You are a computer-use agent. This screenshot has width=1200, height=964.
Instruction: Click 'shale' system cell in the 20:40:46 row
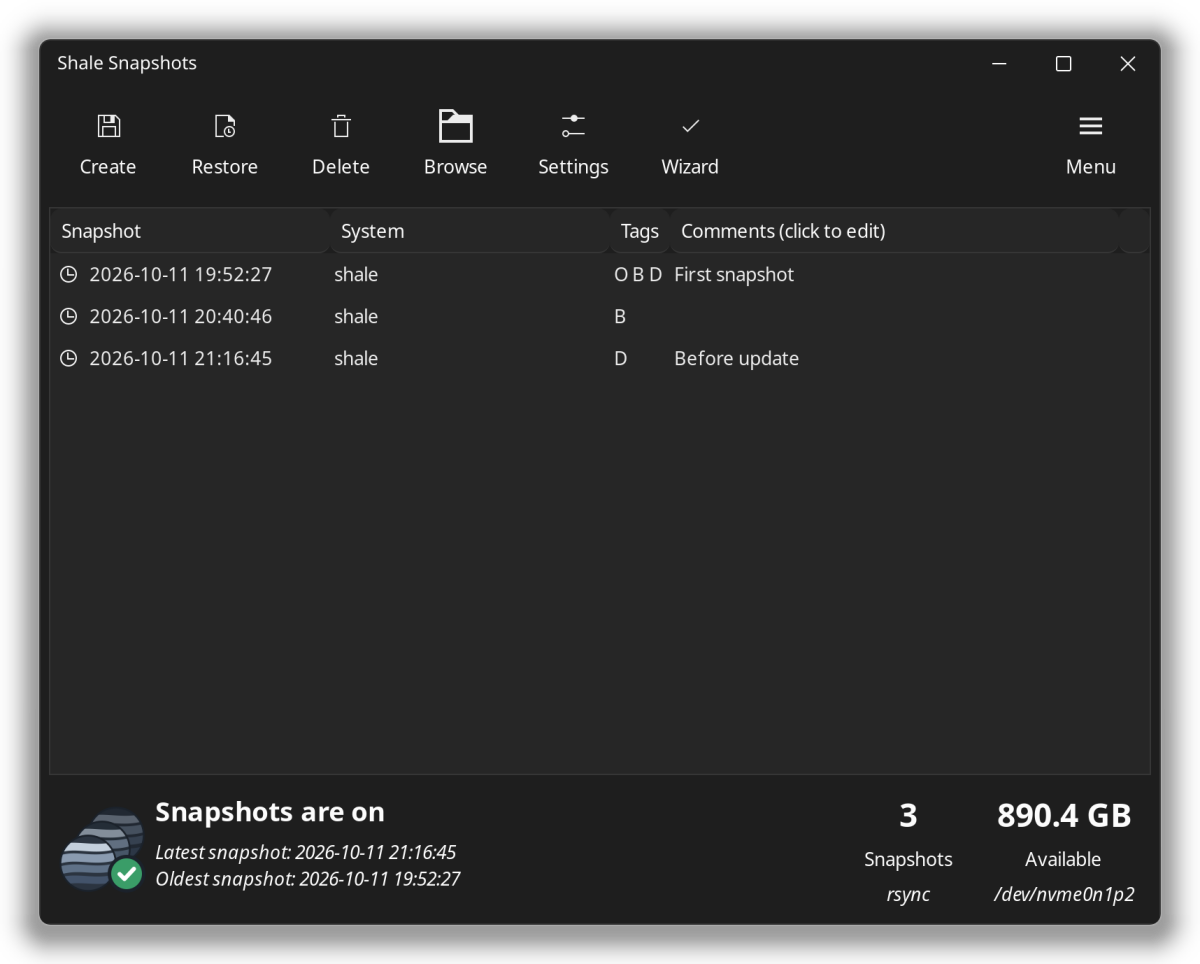click(356, 316)
